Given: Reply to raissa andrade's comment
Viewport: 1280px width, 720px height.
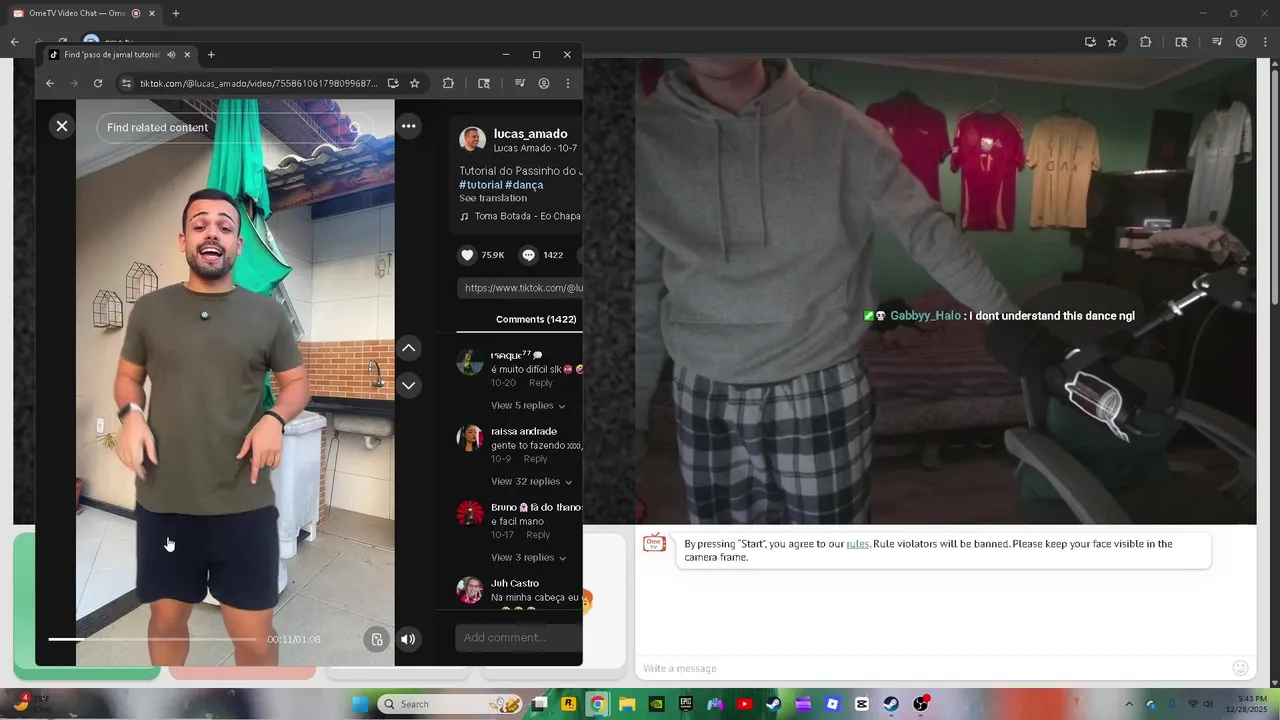Looking at the screenshot, I should pos(535,459).
